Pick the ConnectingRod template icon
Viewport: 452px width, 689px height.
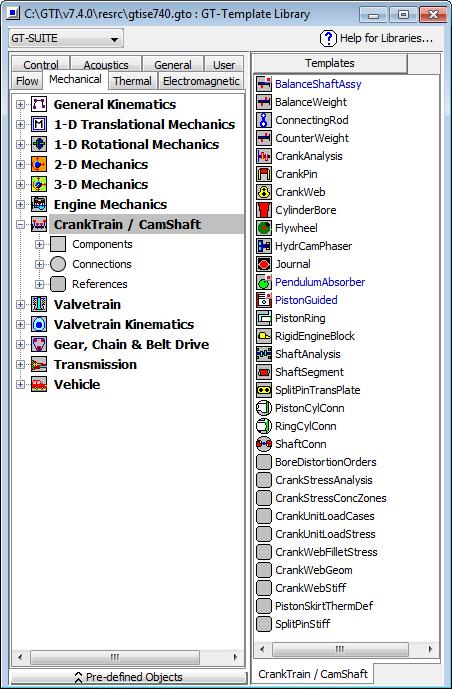[264, 120]
